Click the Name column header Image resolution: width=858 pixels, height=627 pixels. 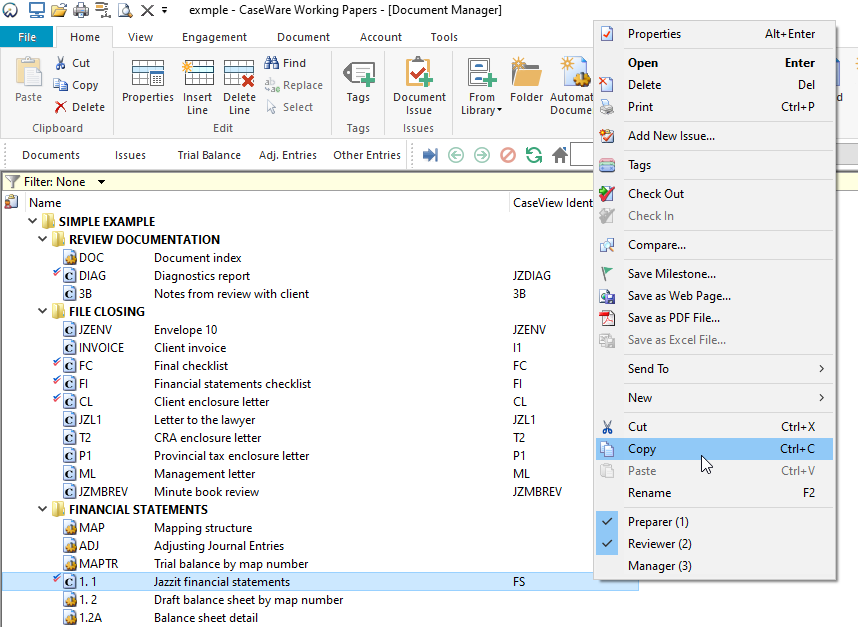coord(268,203)
